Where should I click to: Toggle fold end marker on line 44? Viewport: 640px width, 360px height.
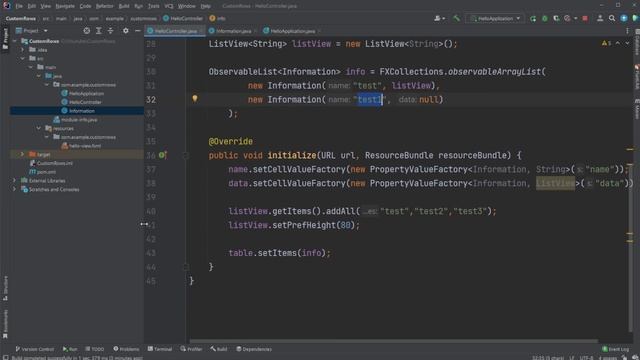click(x=186, y=267)
